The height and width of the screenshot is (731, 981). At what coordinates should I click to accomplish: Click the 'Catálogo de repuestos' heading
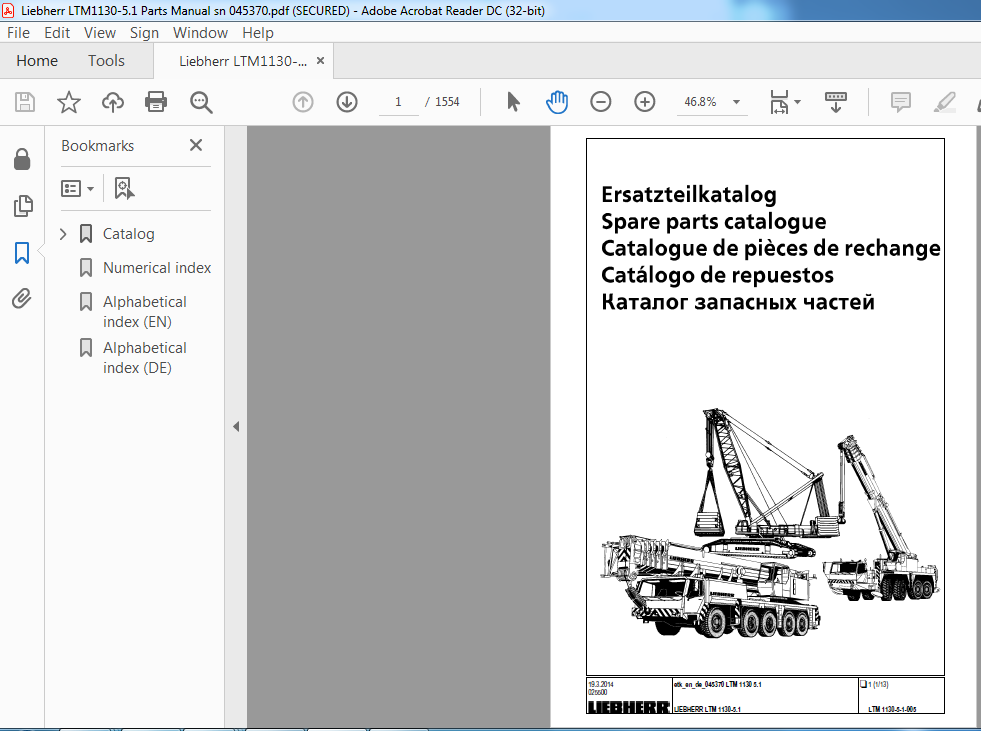tap(717, 275)
